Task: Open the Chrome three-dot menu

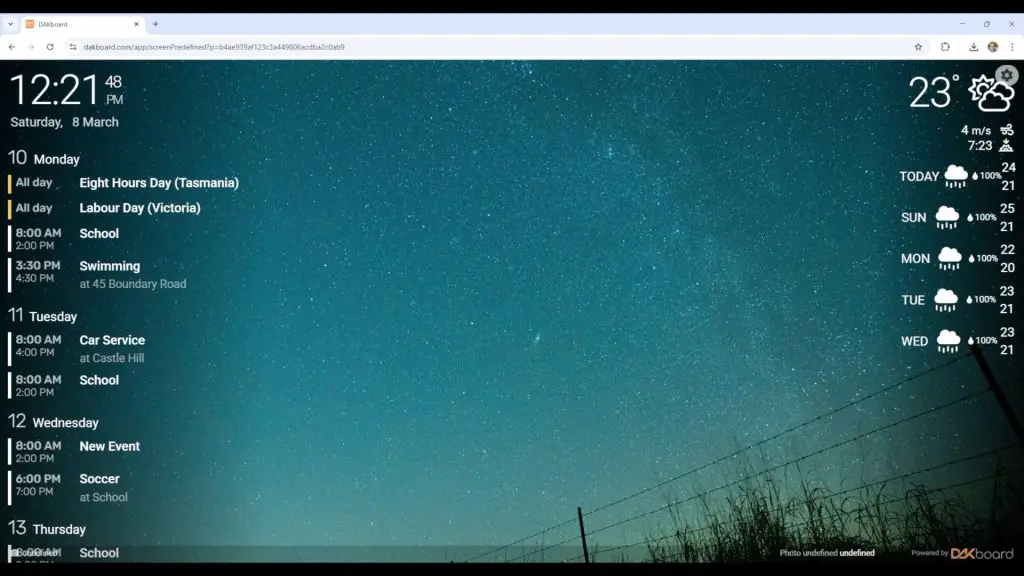Action: point(1011,47)
